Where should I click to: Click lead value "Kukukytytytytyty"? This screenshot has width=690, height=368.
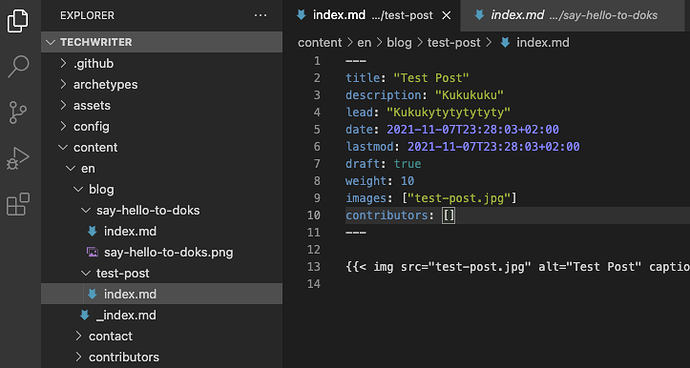(x=448, y=112)
